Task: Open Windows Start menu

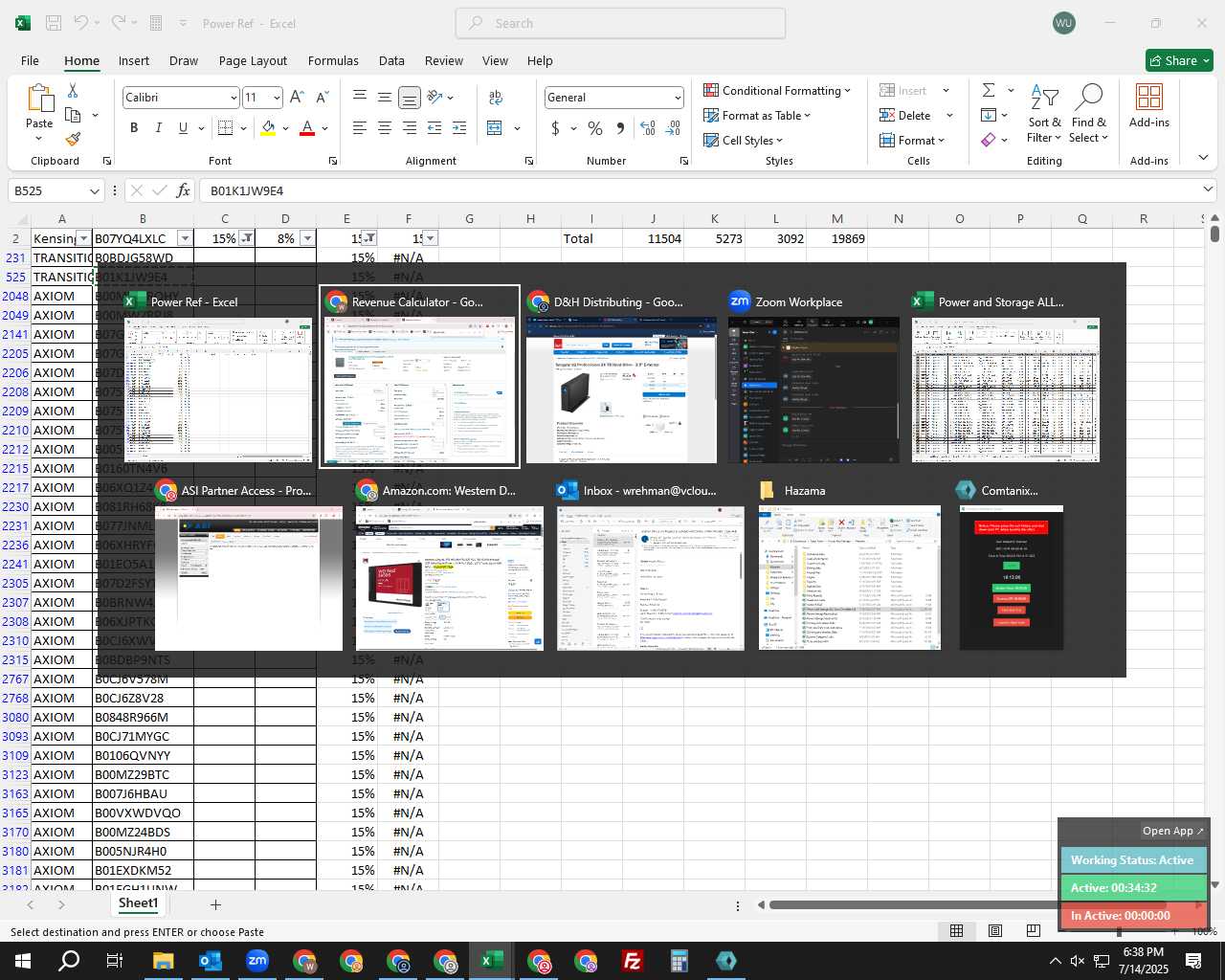Action: [22, 961]
